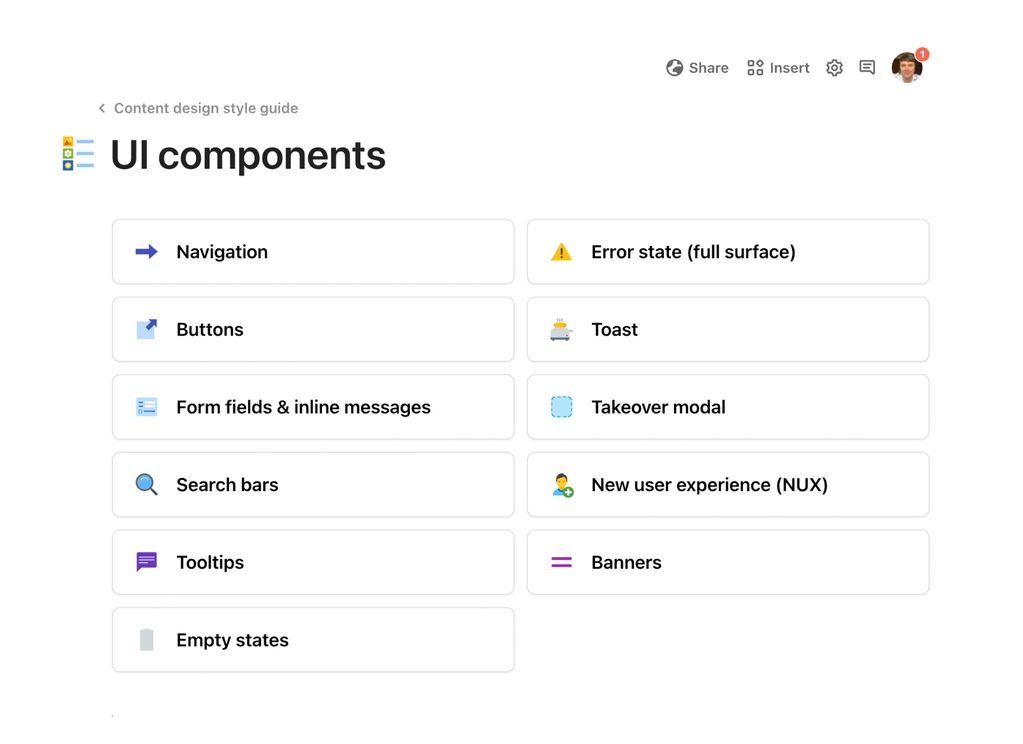
Task: Click the purple speech bubble Tooltips icon
Action: click(147, 562)
